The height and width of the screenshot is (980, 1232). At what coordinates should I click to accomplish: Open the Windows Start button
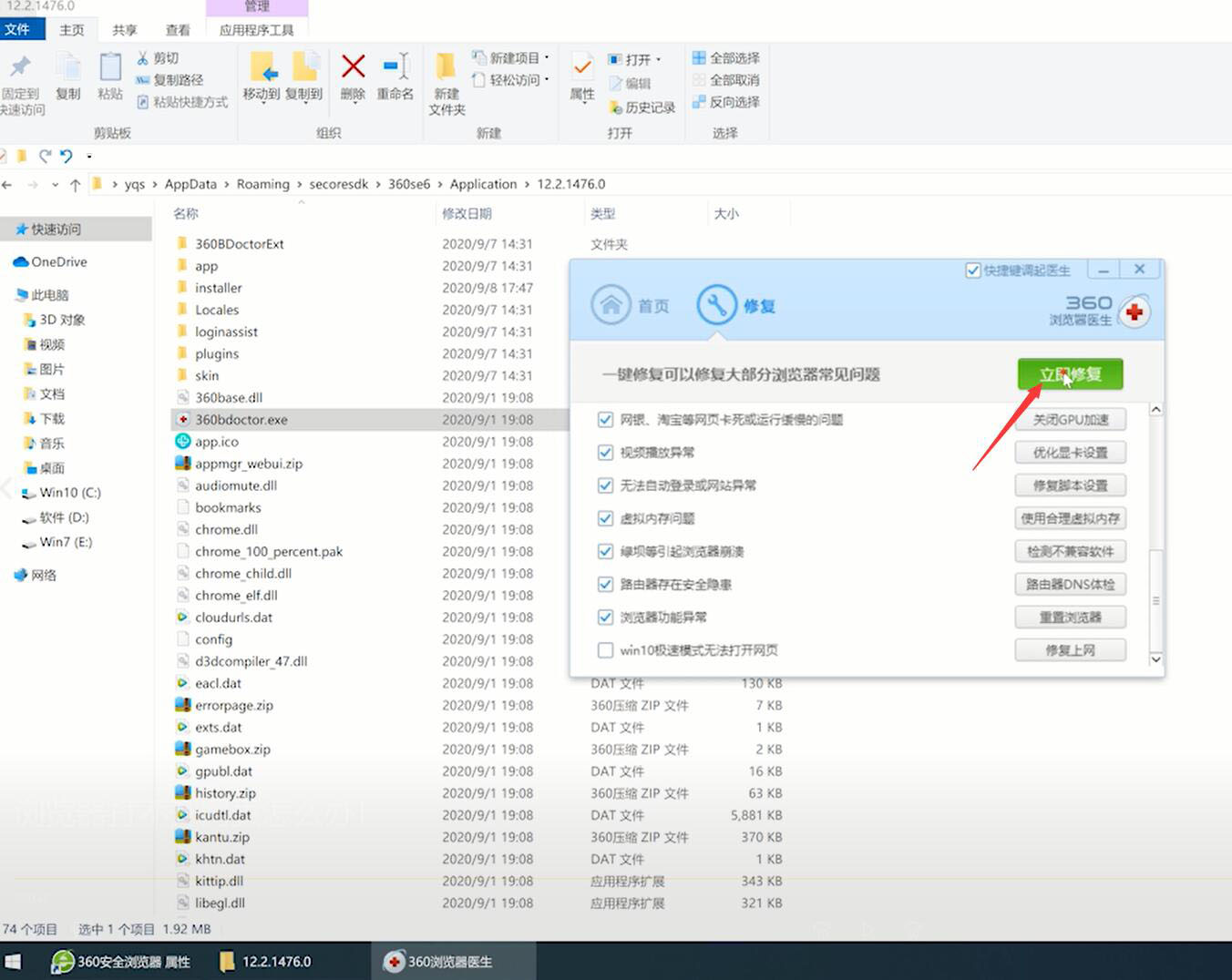click(x=13, y=962)
